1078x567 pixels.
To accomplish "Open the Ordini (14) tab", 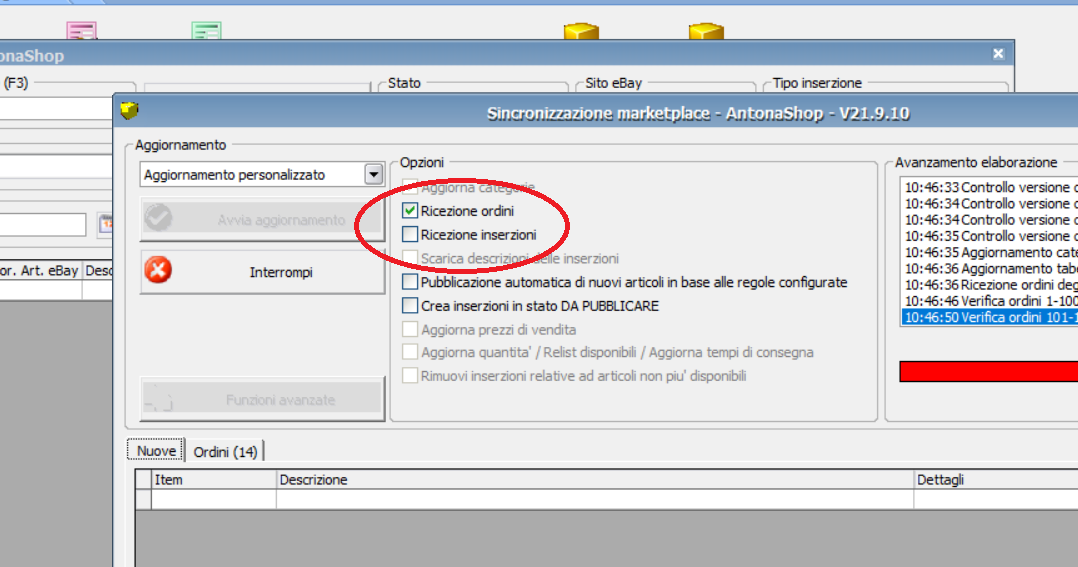I will pyautogui.click(x=226, y=452).
